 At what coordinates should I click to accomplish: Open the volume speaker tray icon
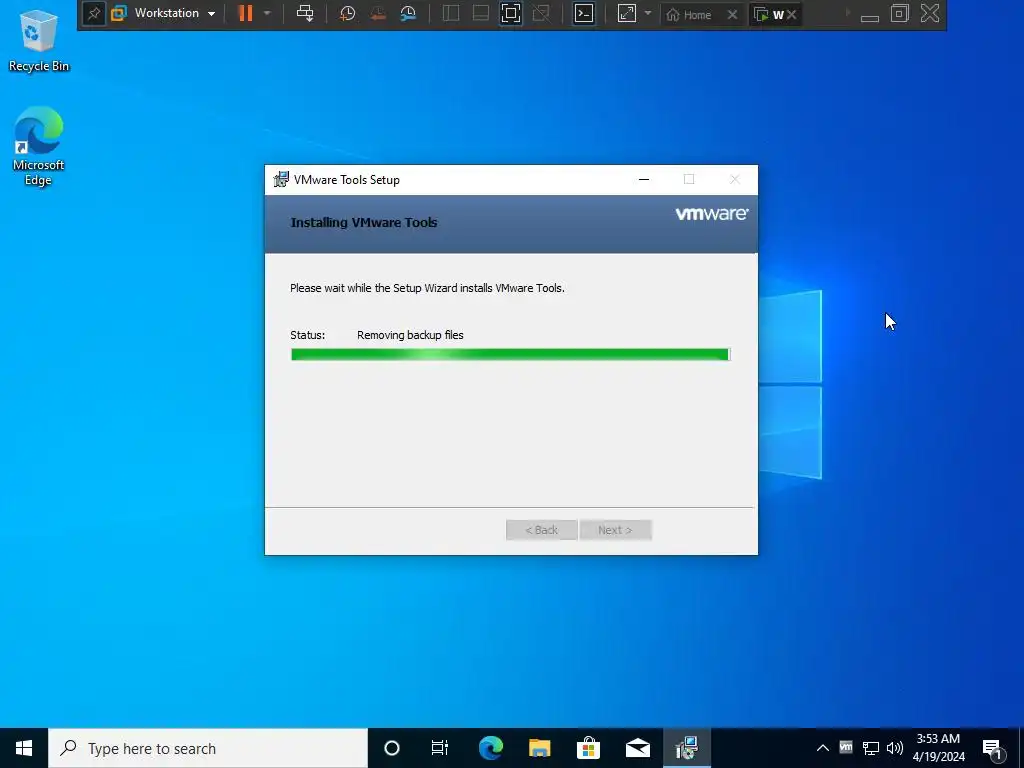[895, 748]
